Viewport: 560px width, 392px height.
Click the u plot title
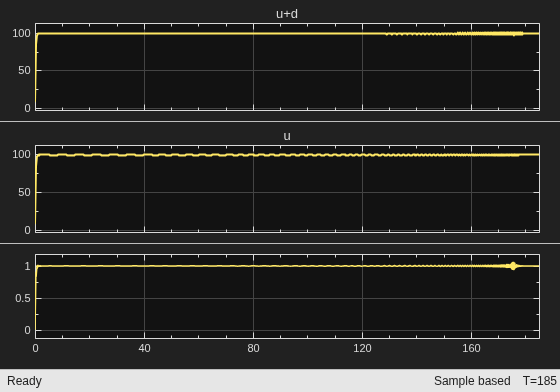[287, 136]
